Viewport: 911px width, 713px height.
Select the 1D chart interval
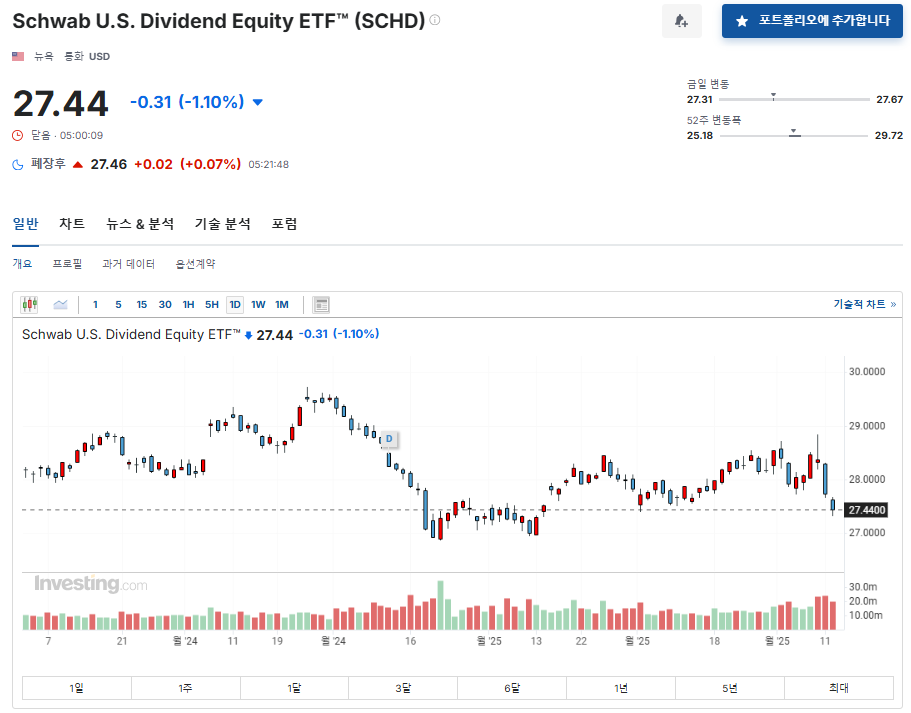pos(235,304)
